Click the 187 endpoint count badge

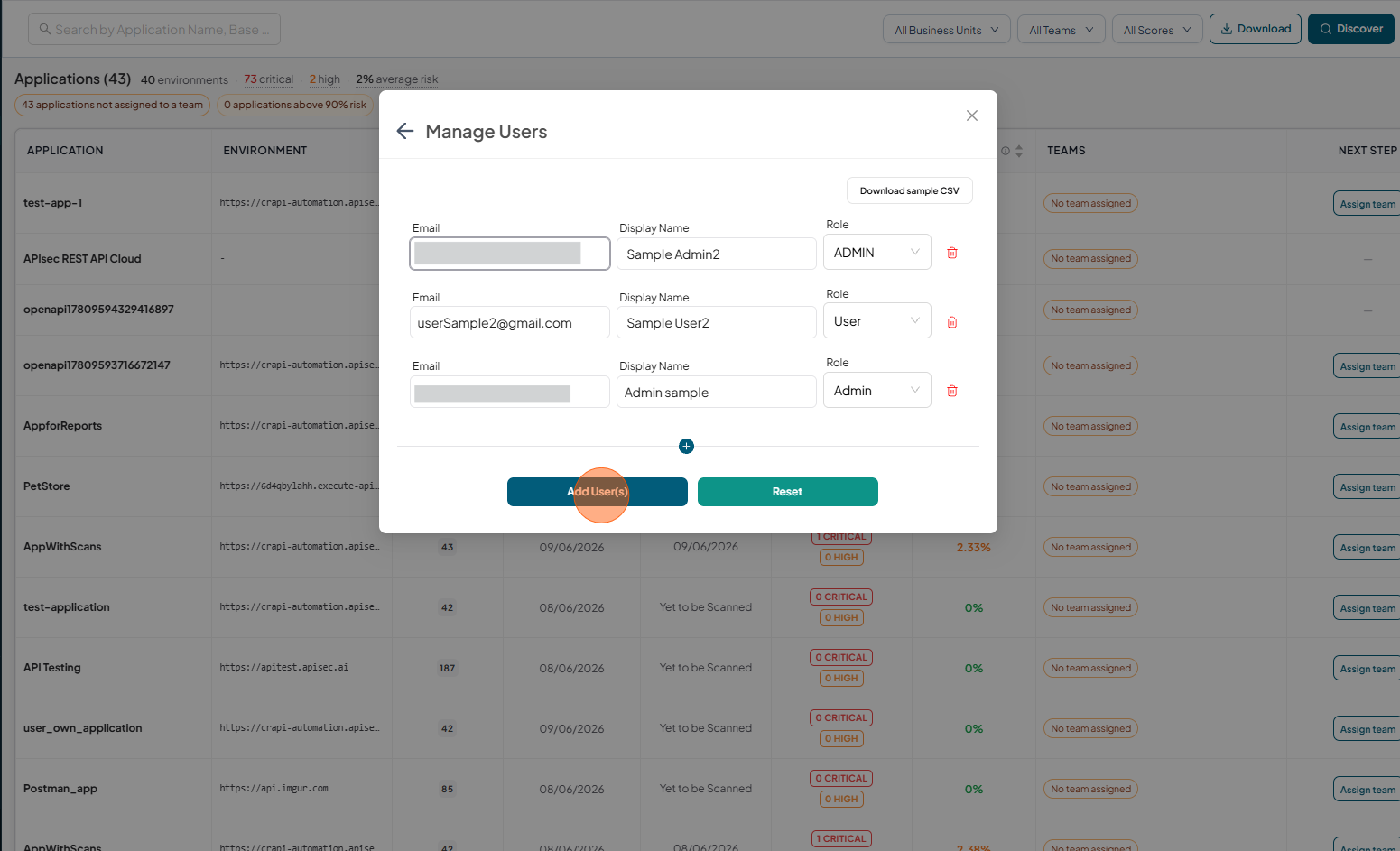tap(447, 668)
